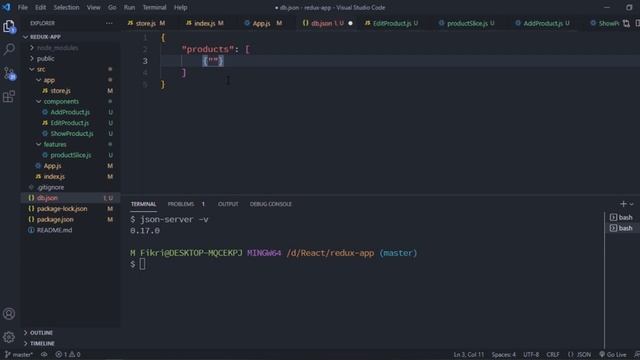Open the DEBUG CONSOLE panel tab
Viewport: 640px width, 360px height.
pyautogui.click(x=271, y=204)
